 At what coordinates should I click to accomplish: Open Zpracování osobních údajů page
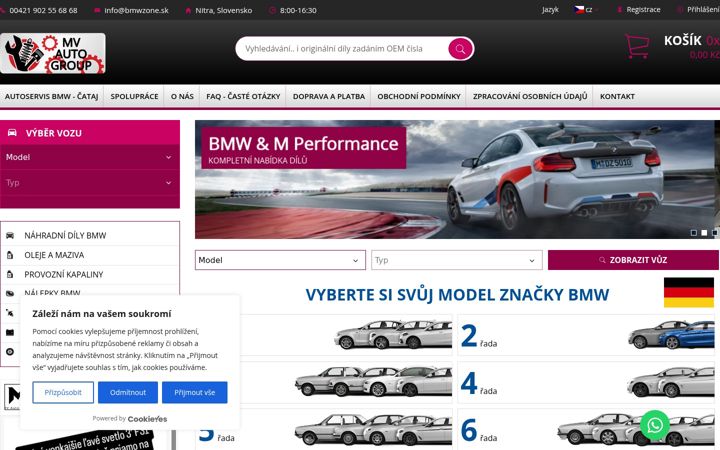[530, 96]
